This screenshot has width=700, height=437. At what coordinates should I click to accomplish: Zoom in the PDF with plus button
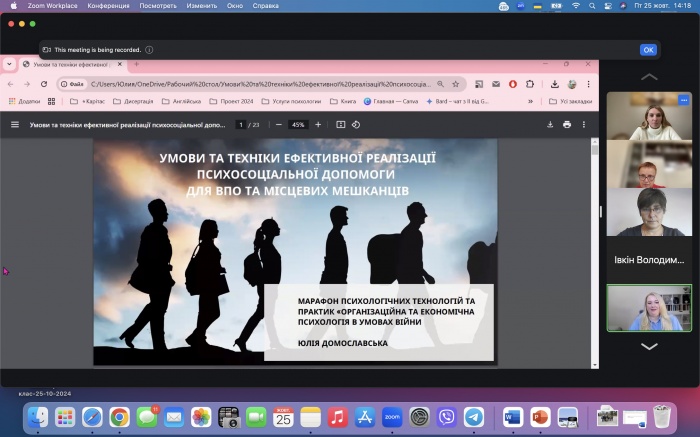[x=318, y=125]
